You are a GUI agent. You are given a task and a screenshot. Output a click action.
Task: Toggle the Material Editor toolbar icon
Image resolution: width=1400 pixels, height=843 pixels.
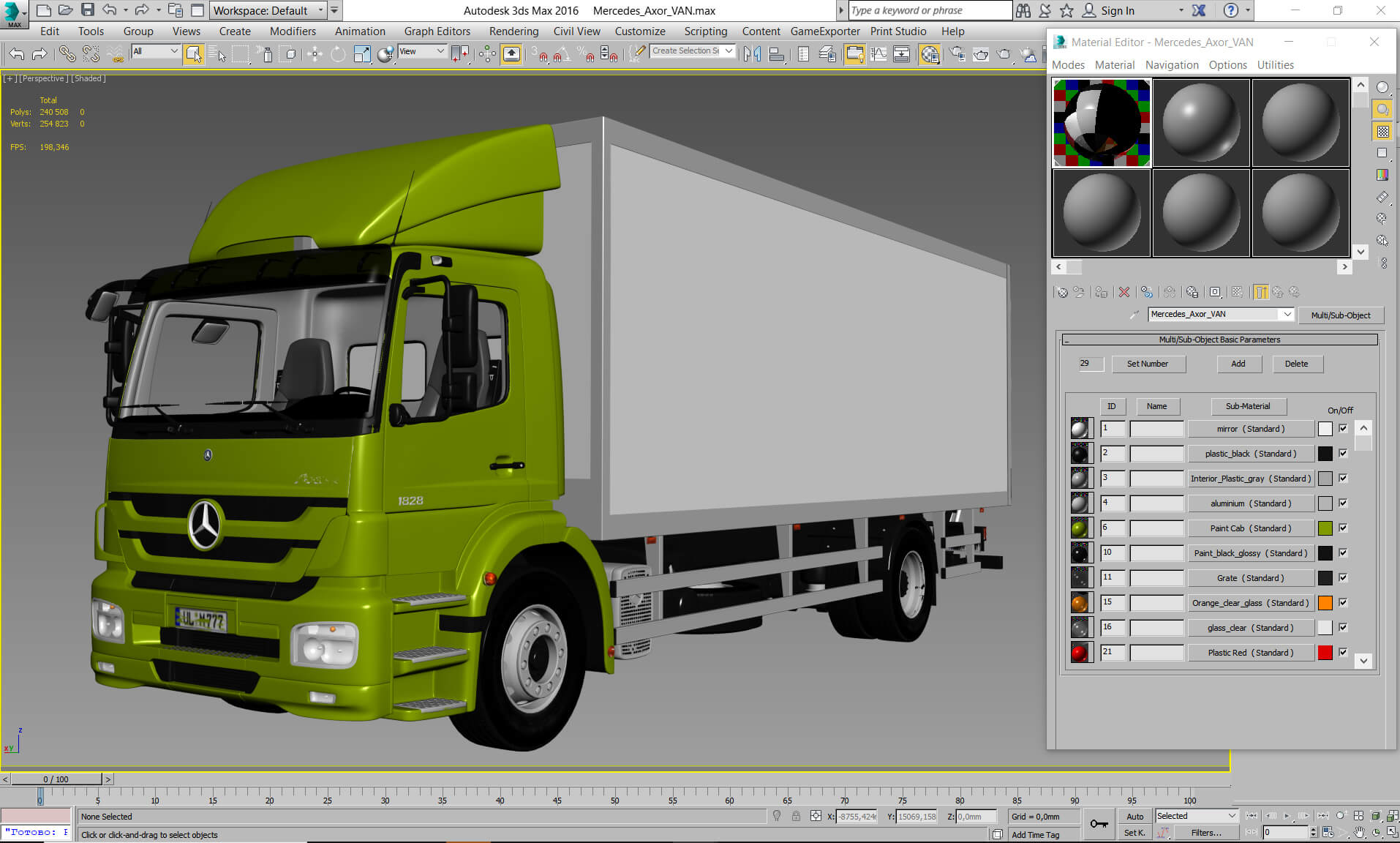coord(930,53)
